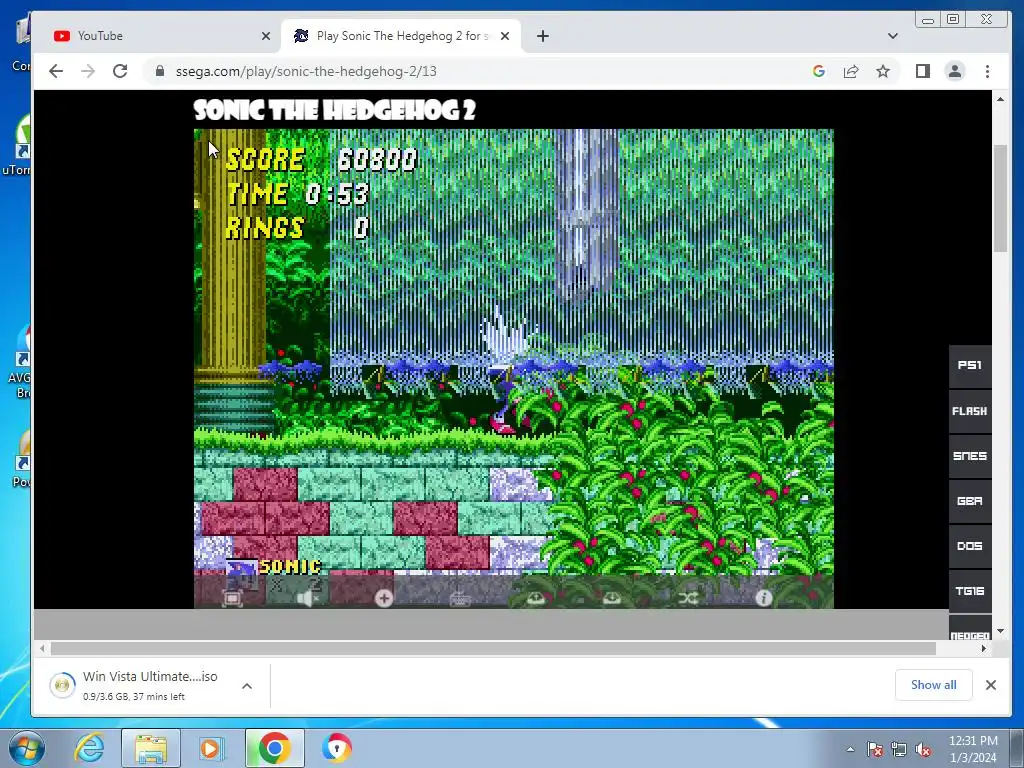This screenshot has width=1024, height=768.
Task: Click Show all downloads
Action: click(x=933, y=684)
